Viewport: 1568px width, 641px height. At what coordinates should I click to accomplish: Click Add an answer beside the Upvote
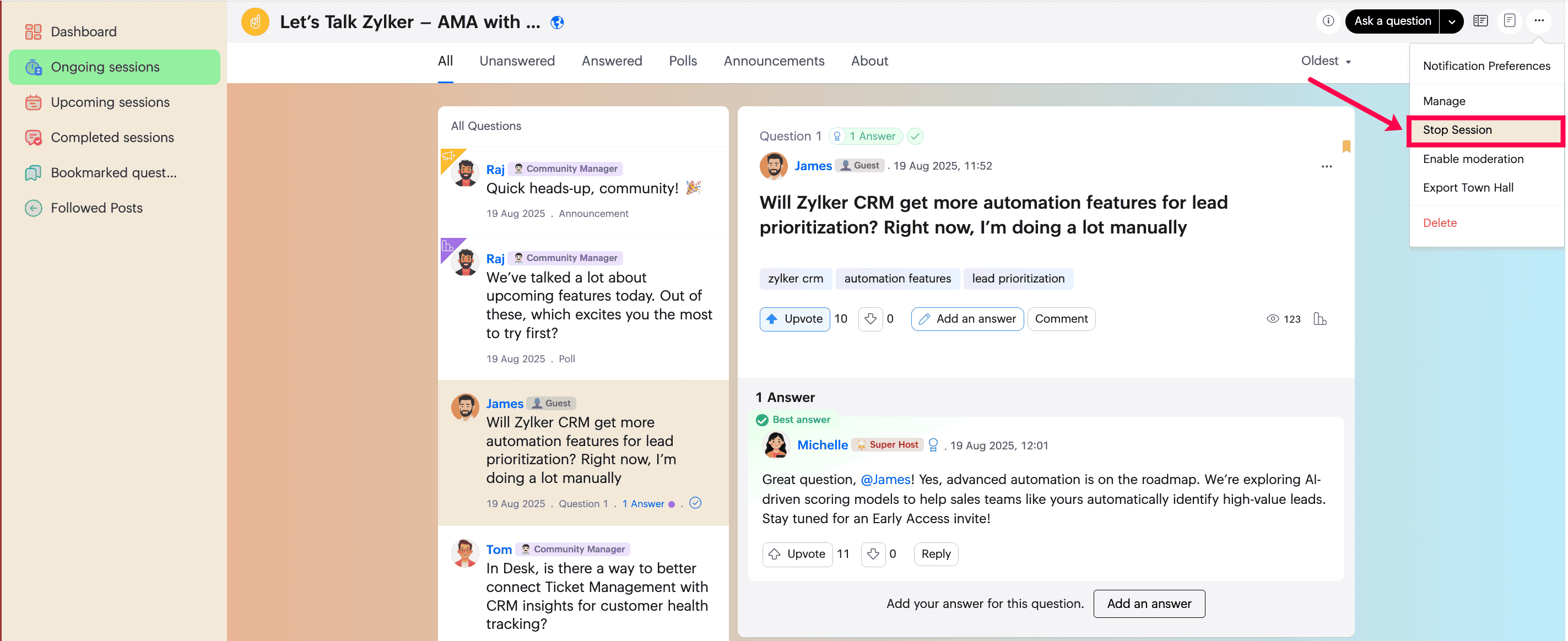(966, 319)
